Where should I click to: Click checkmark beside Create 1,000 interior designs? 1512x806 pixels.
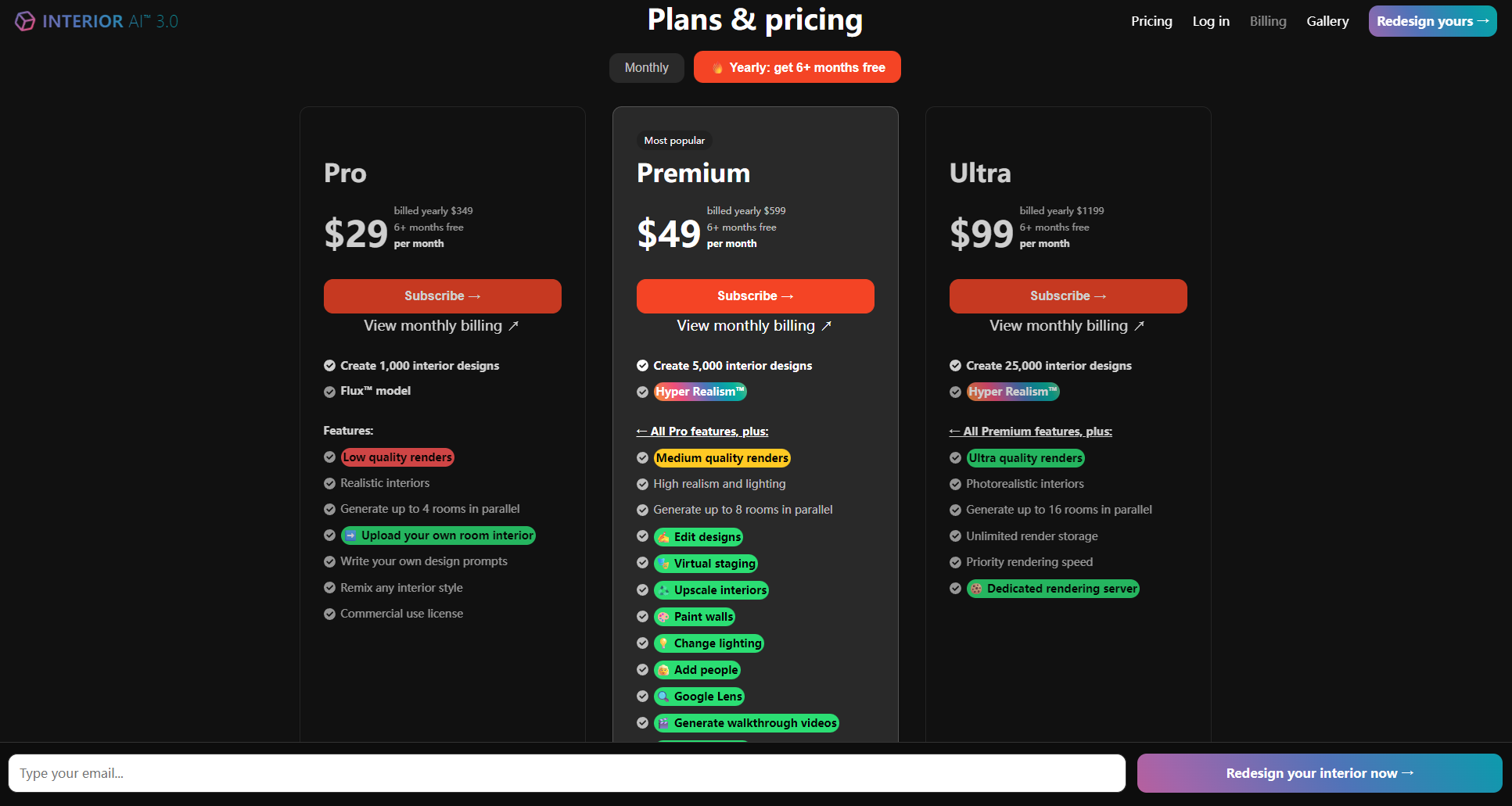click(329, 366)
